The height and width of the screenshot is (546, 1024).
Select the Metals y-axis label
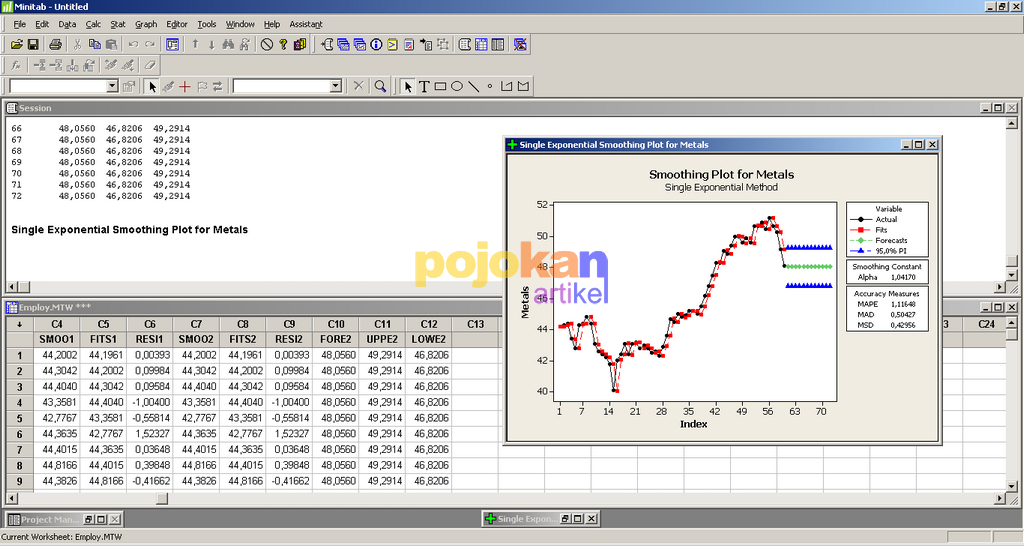[x=525, y=302]
